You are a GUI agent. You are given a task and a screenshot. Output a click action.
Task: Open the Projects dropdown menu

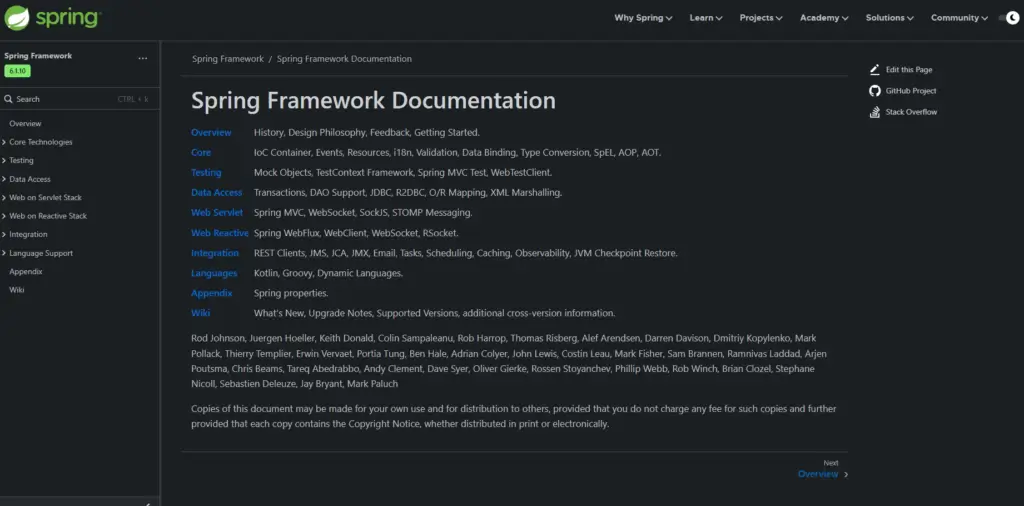coord(761,18)
